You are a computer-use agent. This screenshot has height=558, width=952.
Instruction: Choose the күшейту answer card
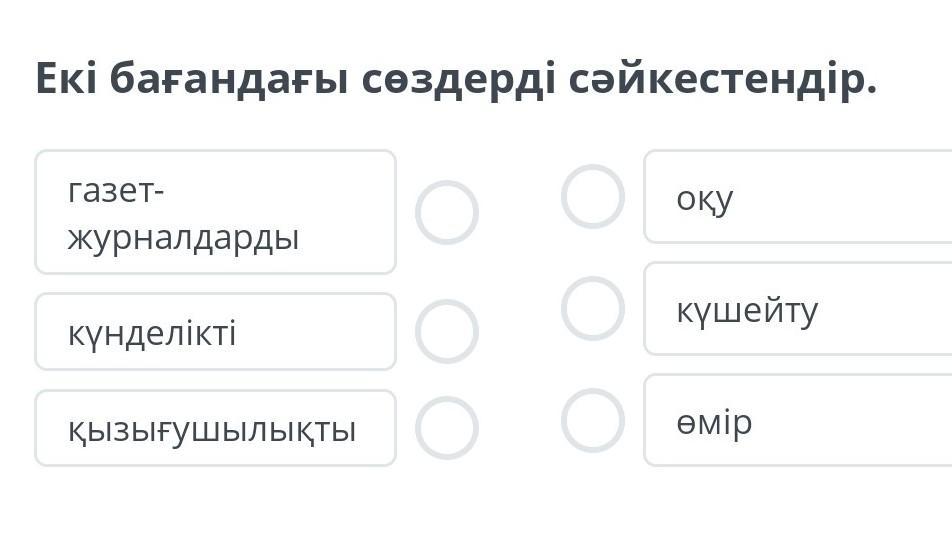click(x=797, y=309)
